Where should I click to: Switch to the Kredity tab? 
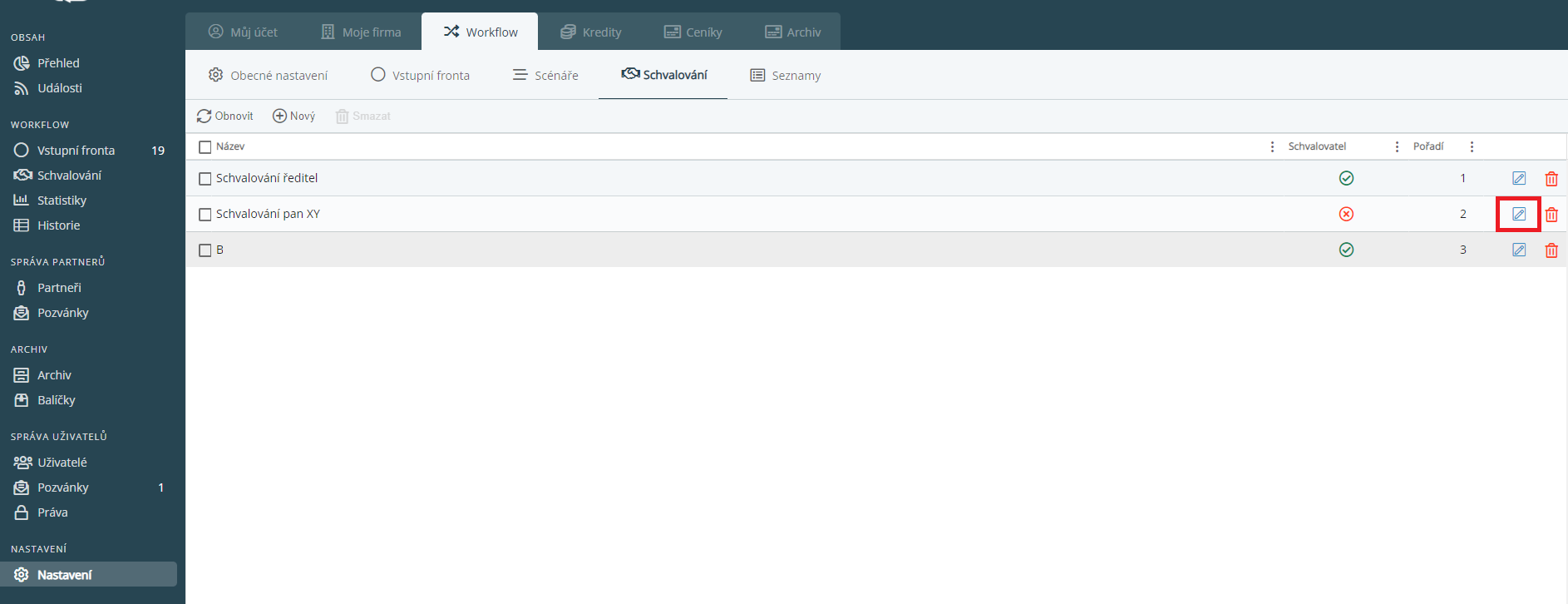tap(591, 32)
